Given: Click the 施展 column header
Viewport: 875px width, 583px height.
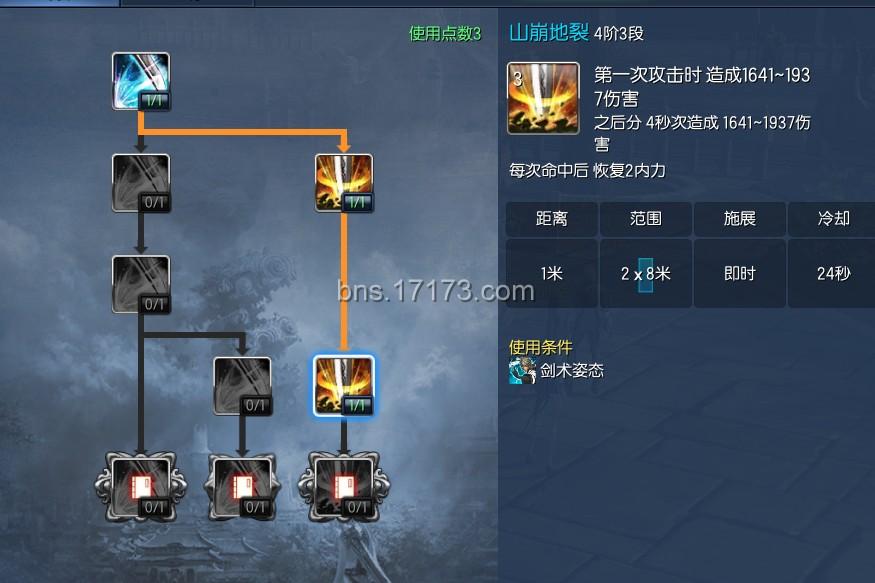Looking at the screenshot, I should (x=739, y=219).
